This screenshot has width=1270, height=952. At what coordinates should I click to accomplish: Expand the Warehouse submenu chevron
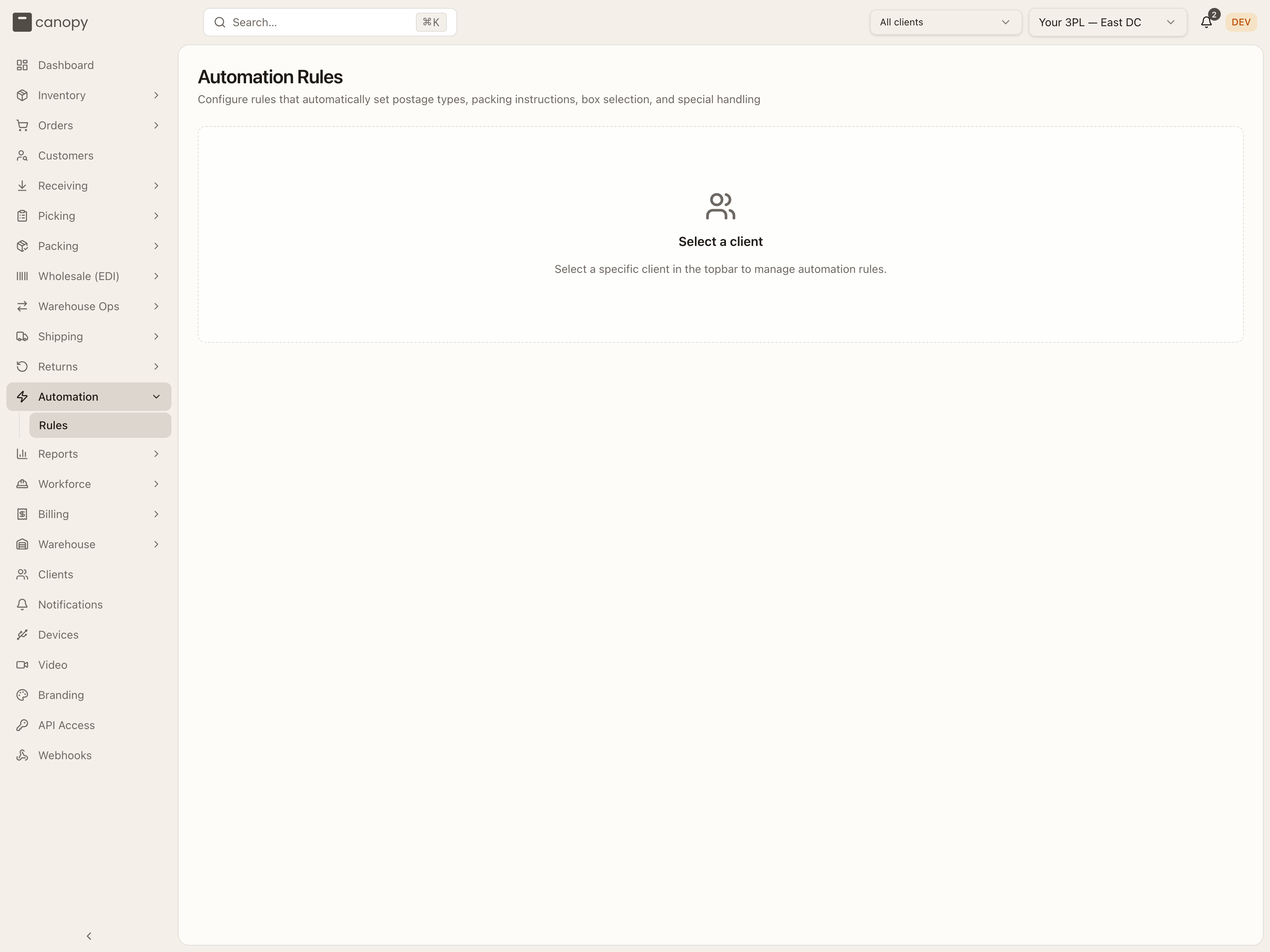(156, 544)
